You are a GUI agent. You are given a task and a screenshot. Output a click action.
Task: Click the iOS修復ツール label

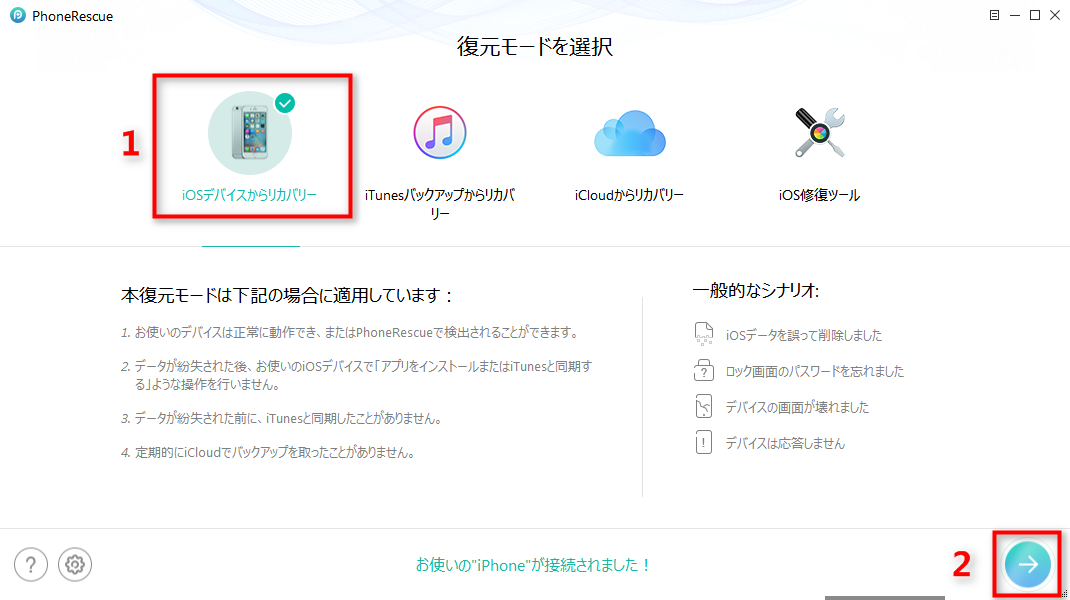tap(820, 195)
